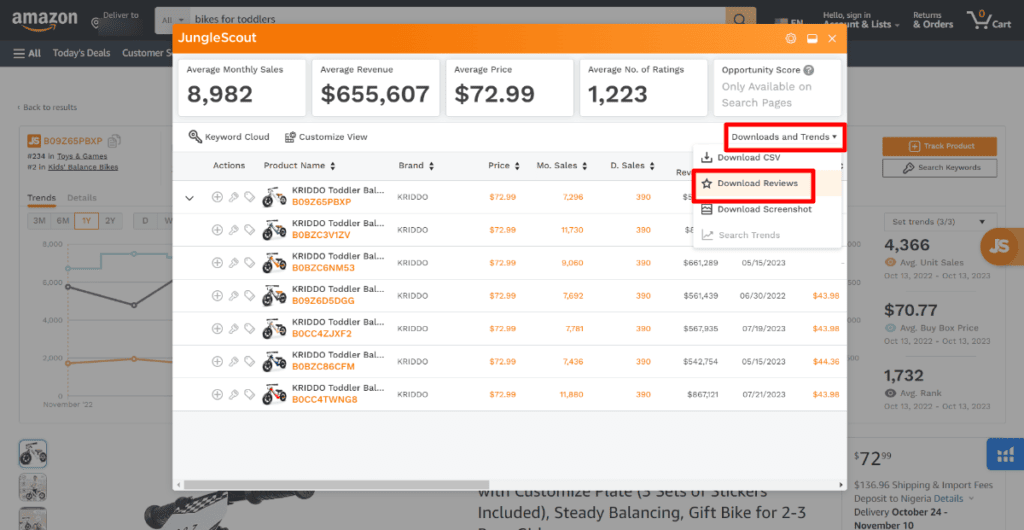Open Amazon shopping cart
The image size is (1024, 530).
click(989, 20)
